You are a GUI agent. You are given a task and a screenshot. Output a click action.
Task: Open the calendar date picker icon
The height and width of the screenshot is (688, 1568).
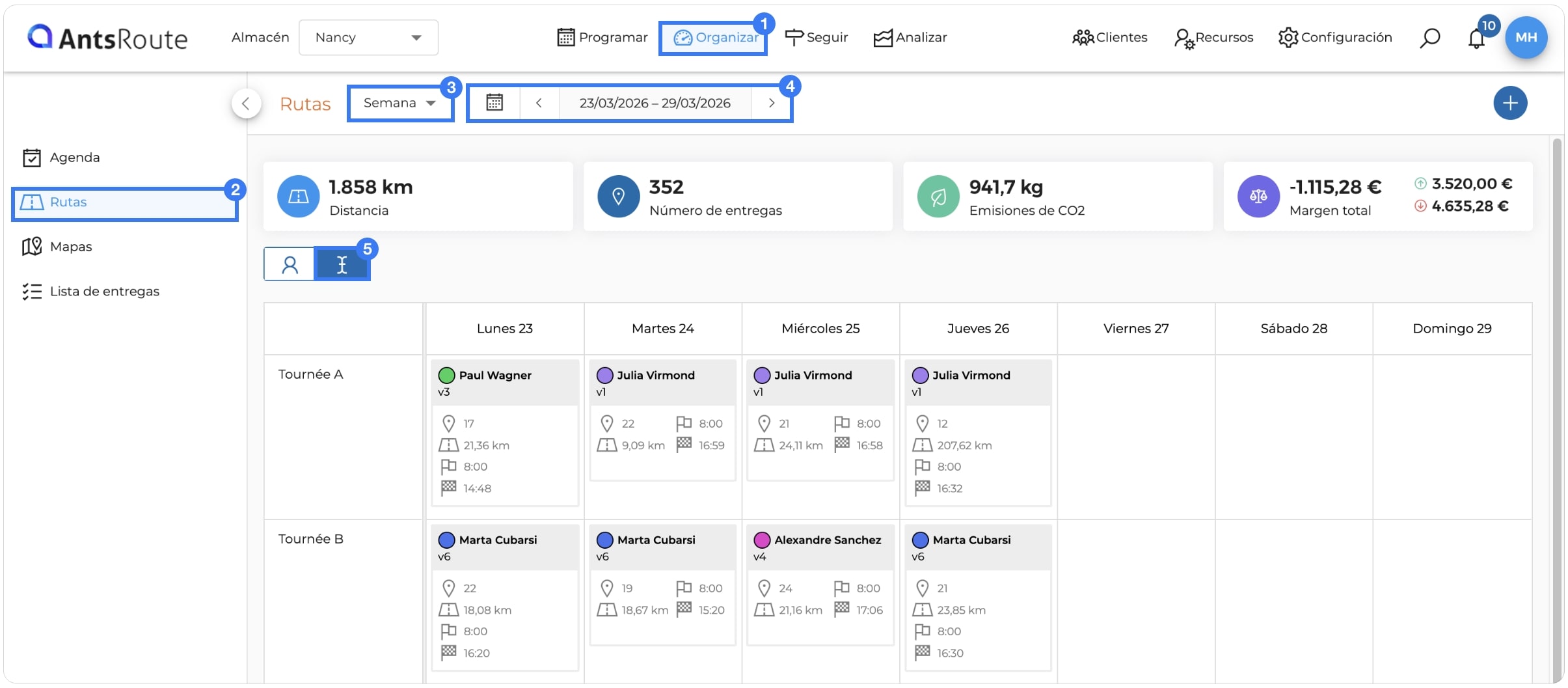click(x=494, y=103)
